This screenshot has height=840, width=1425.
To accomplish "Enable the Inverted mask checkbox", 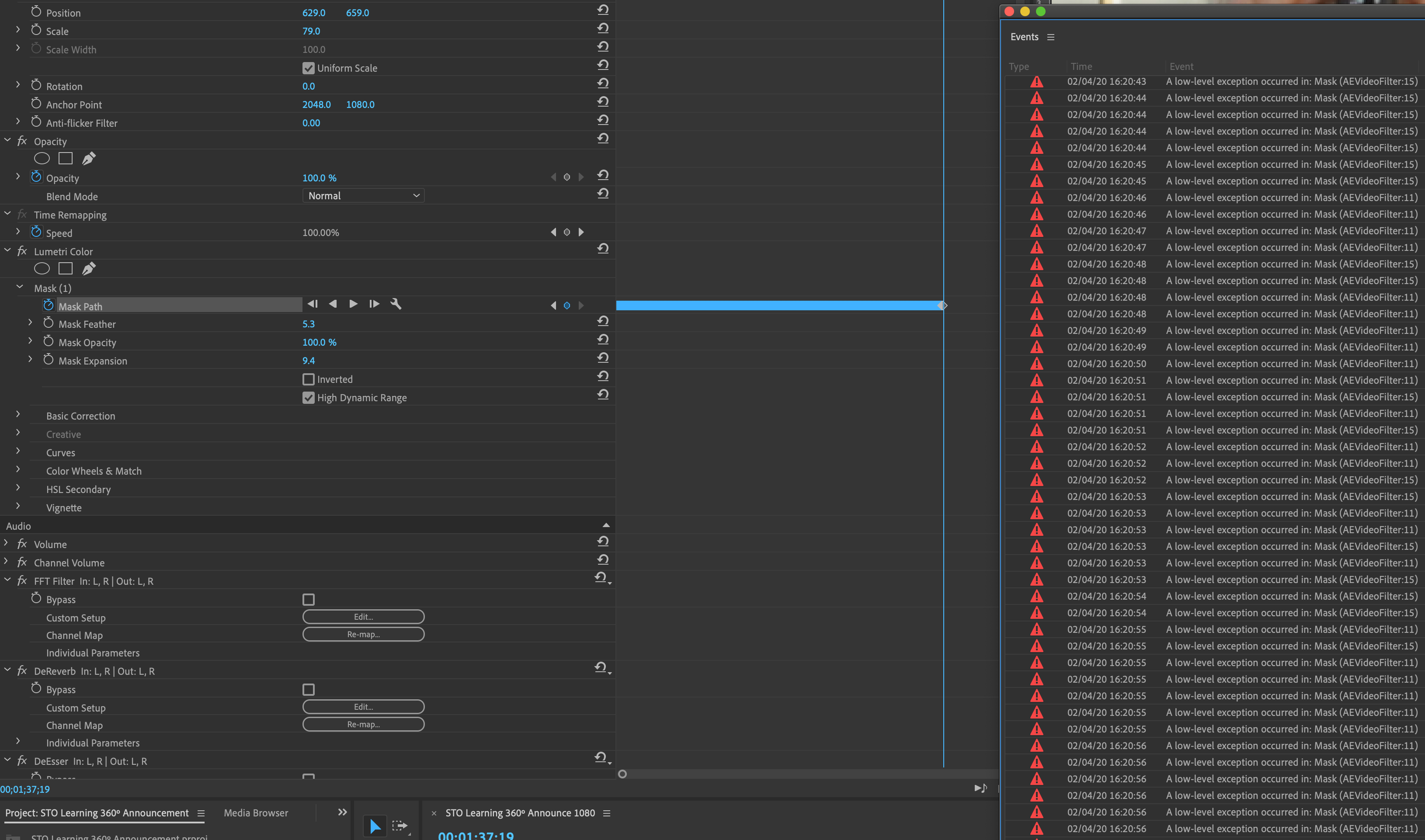I will click(309, 380).
